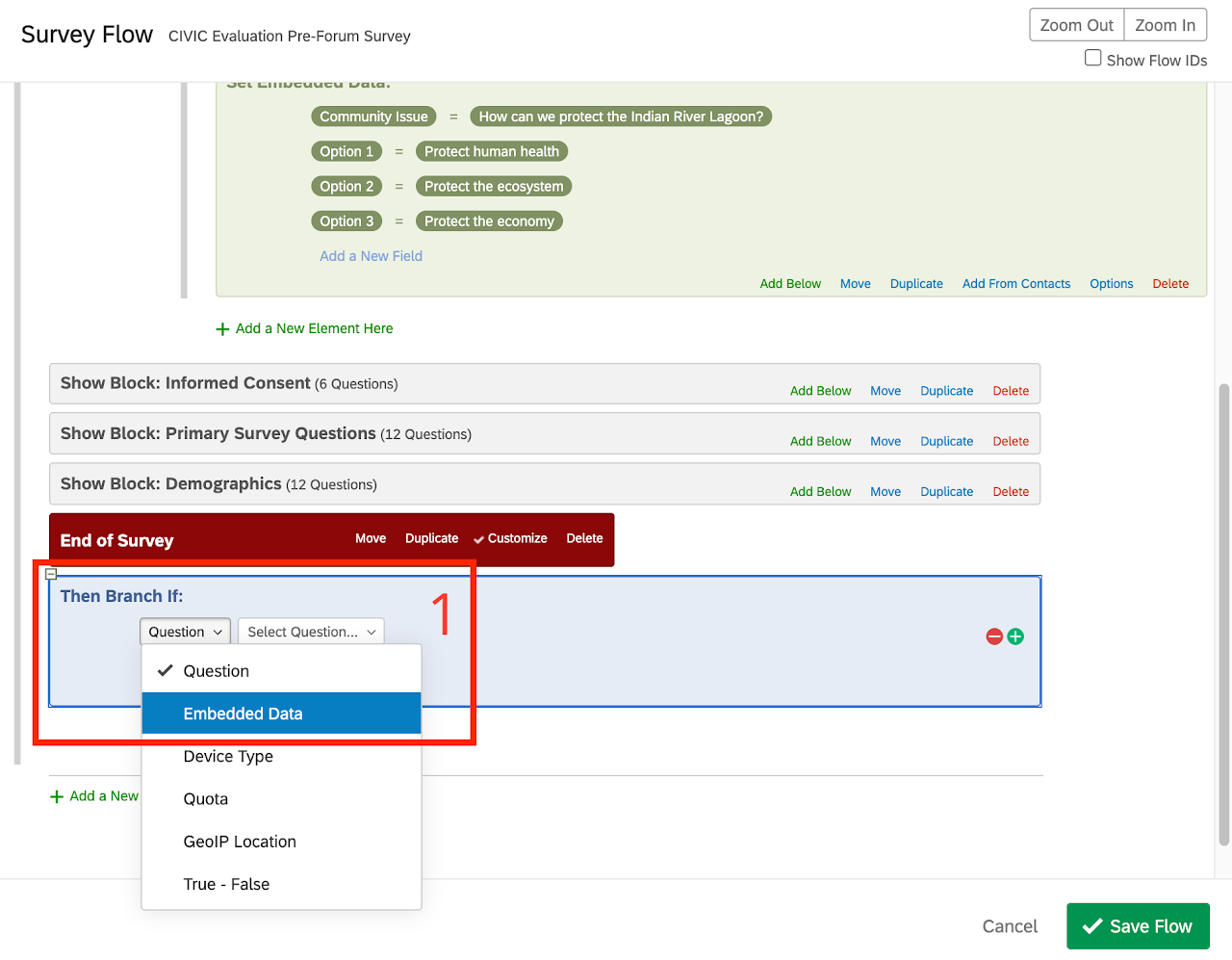Click Zoom In button

[1165, 25]
